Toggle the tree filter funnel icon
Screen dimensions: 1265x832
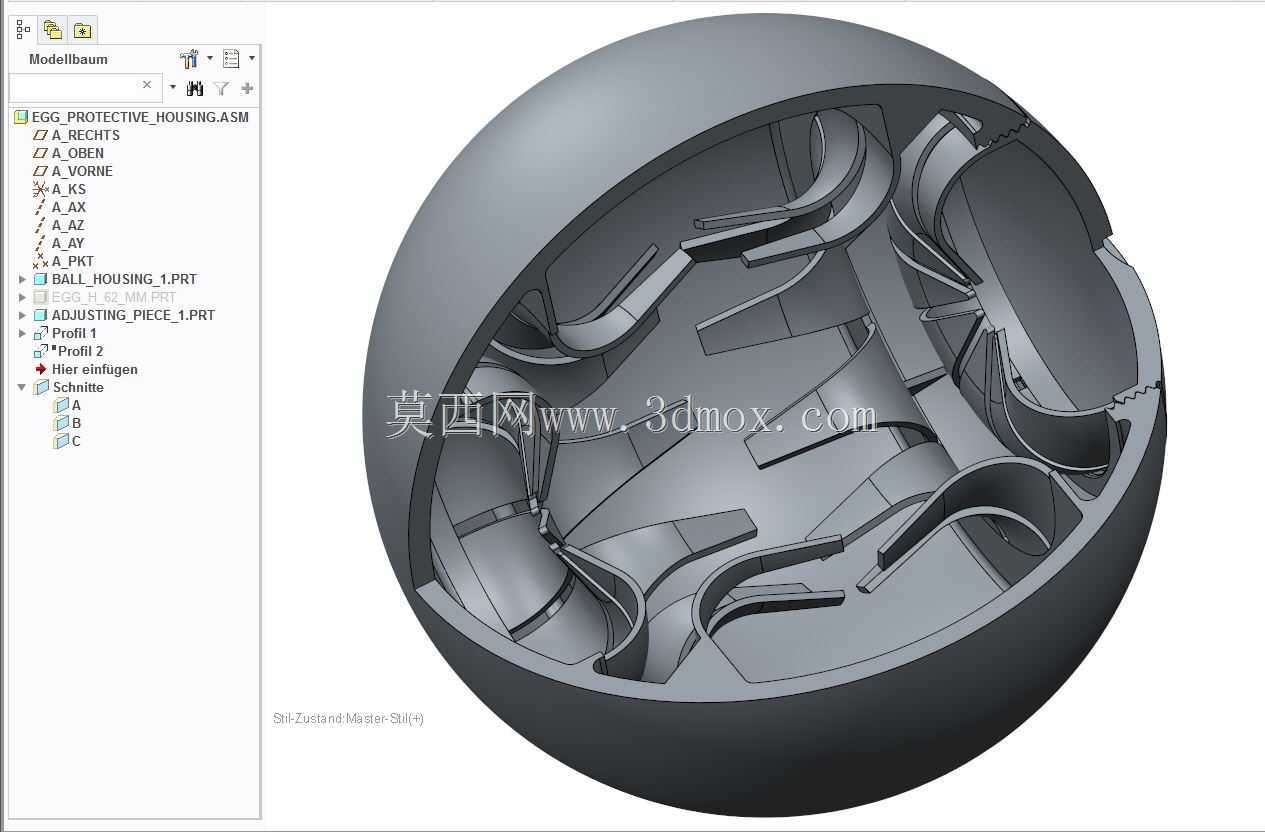[x=221, y=88]
